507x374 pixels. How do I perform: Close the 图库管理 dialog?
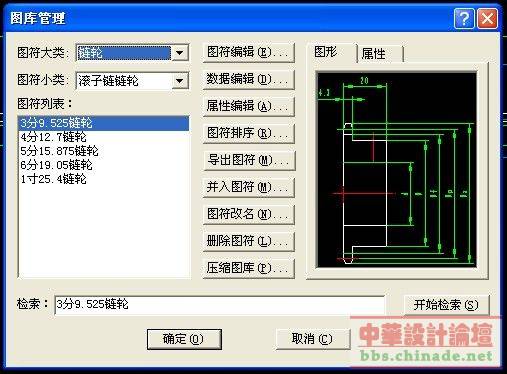coord(487,18)
